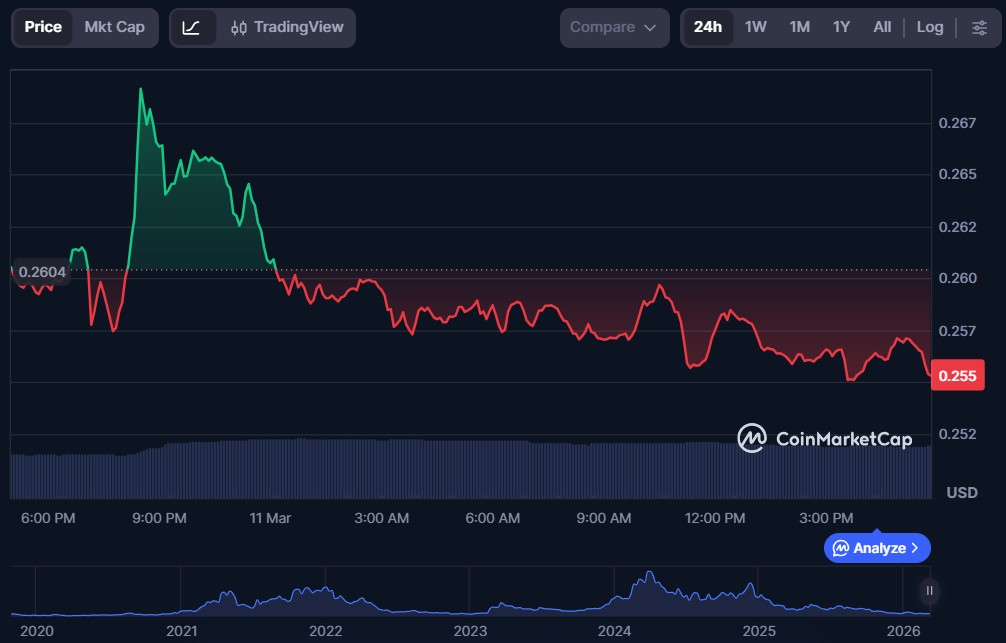Show All time price history

pyautogui.click(x=882, y=28)
